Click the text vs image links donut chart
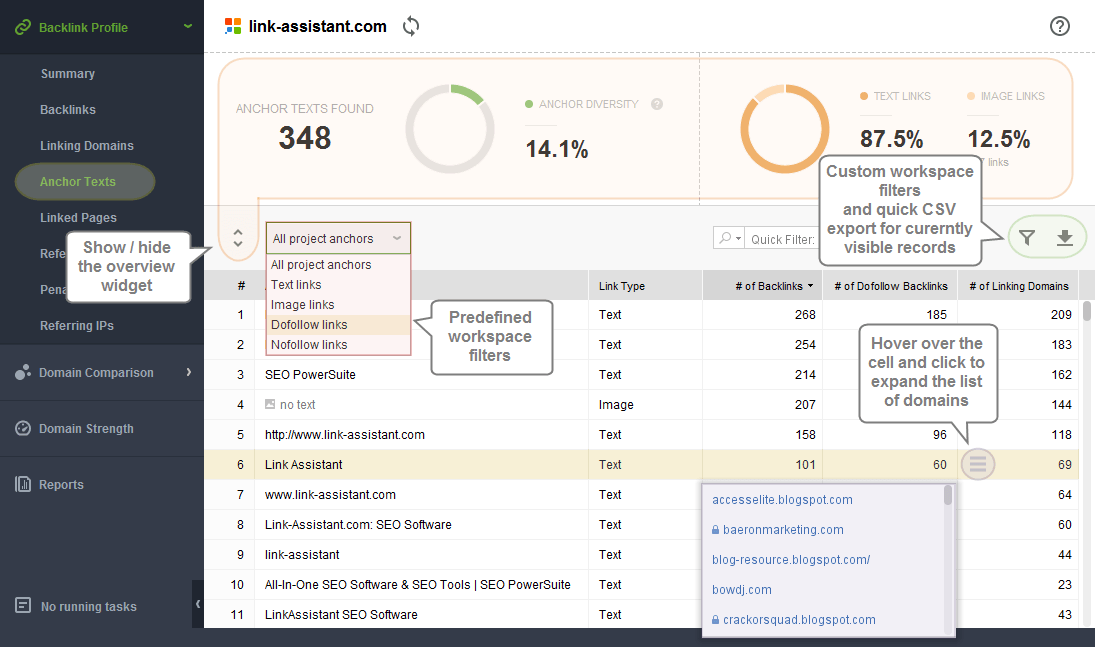The width and height of the screenshot is (1095, 647). [x=784, y=129]
